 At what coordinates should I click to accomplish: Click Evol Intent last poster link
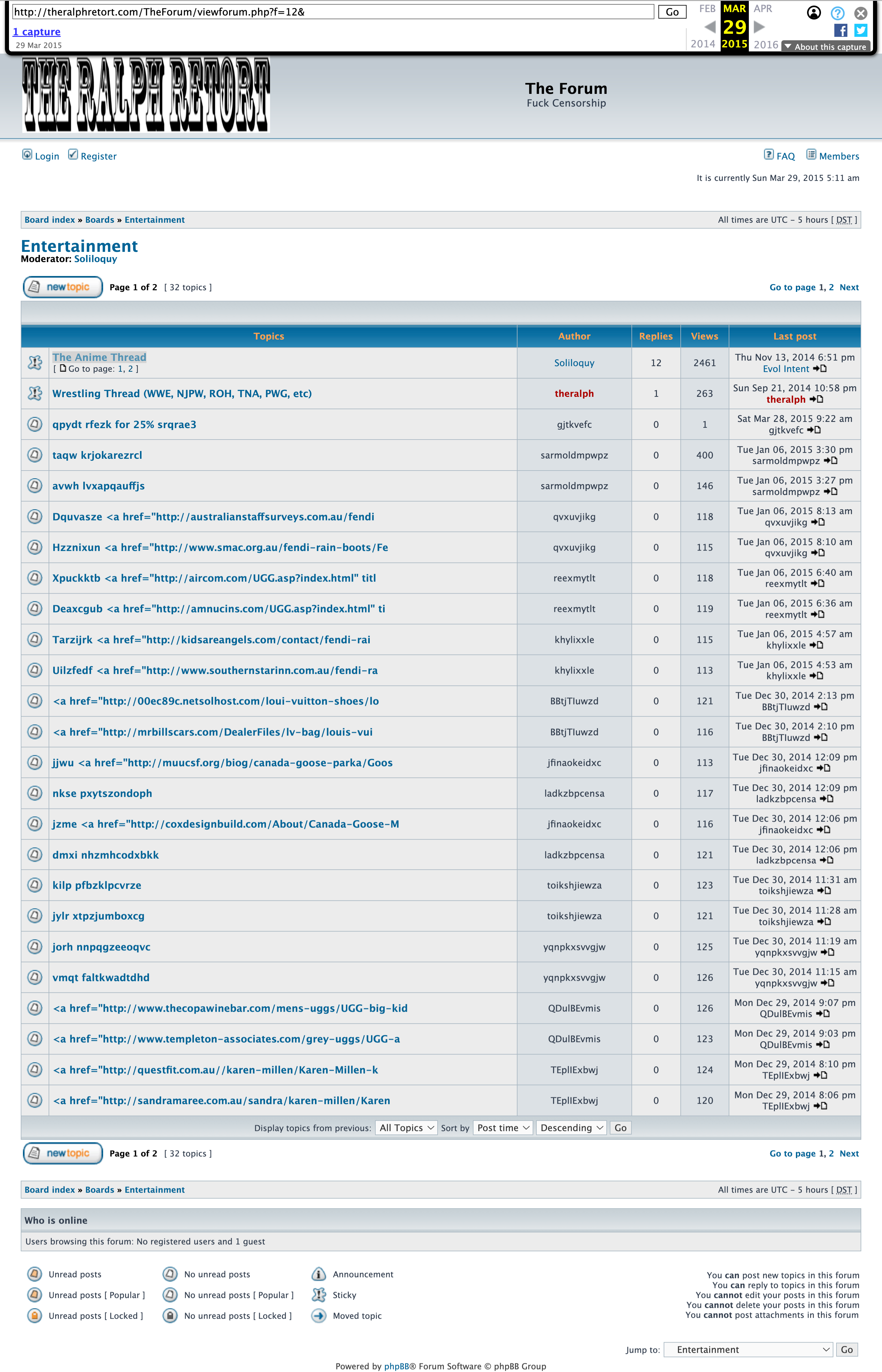786,369
